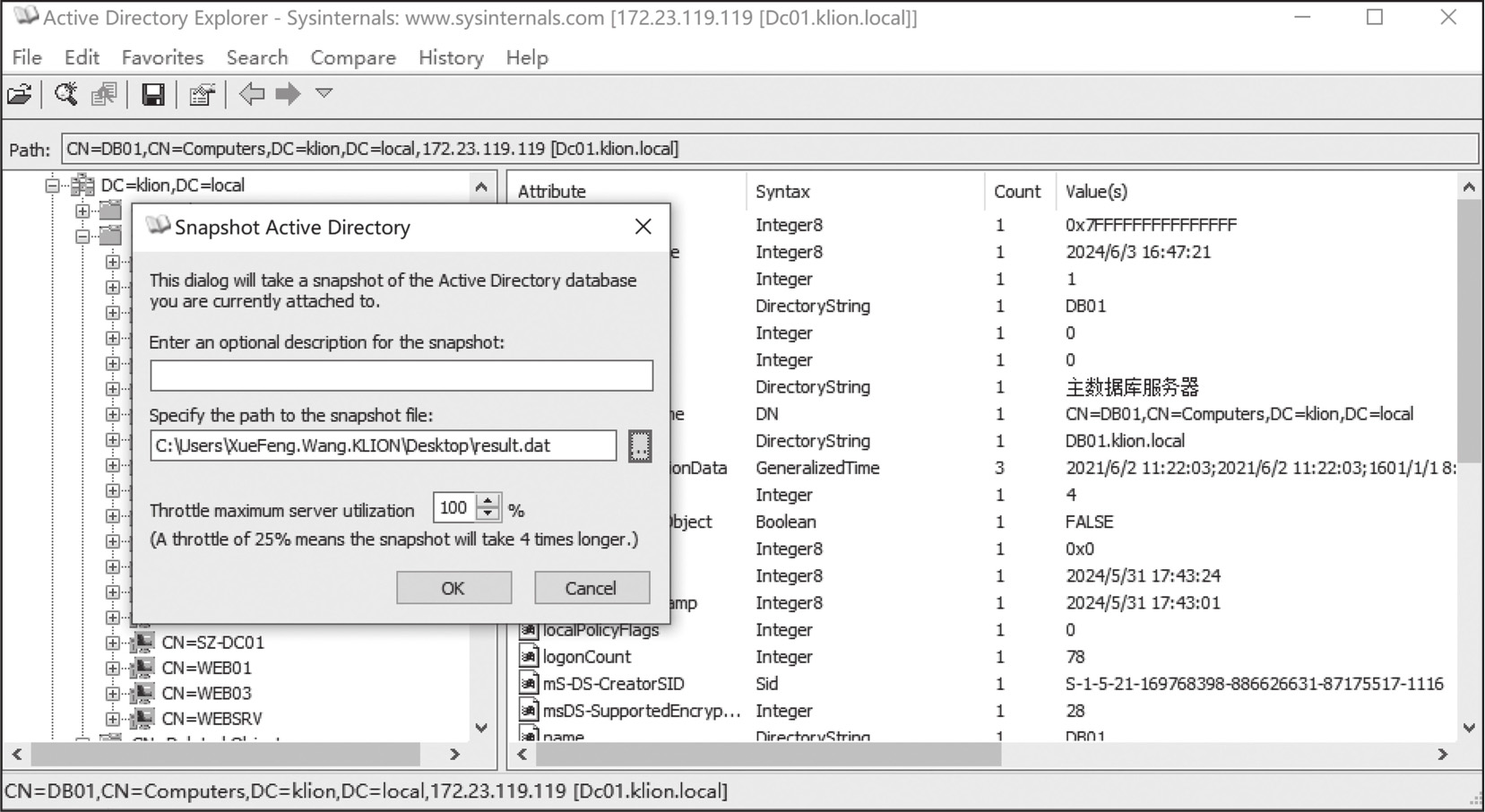Maximize the Active Directory Explorer window
Image resolution: width=1485 pixels, height=812 pixels.
click(x=1375, y=17)
